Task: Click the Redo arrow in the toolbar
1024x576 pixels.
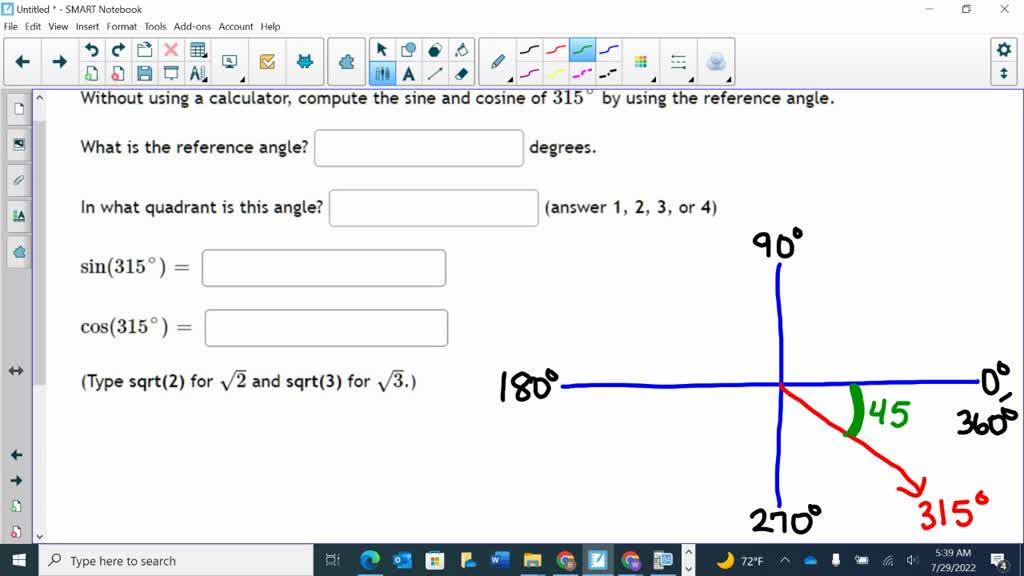Action: [x=119, y=50]
